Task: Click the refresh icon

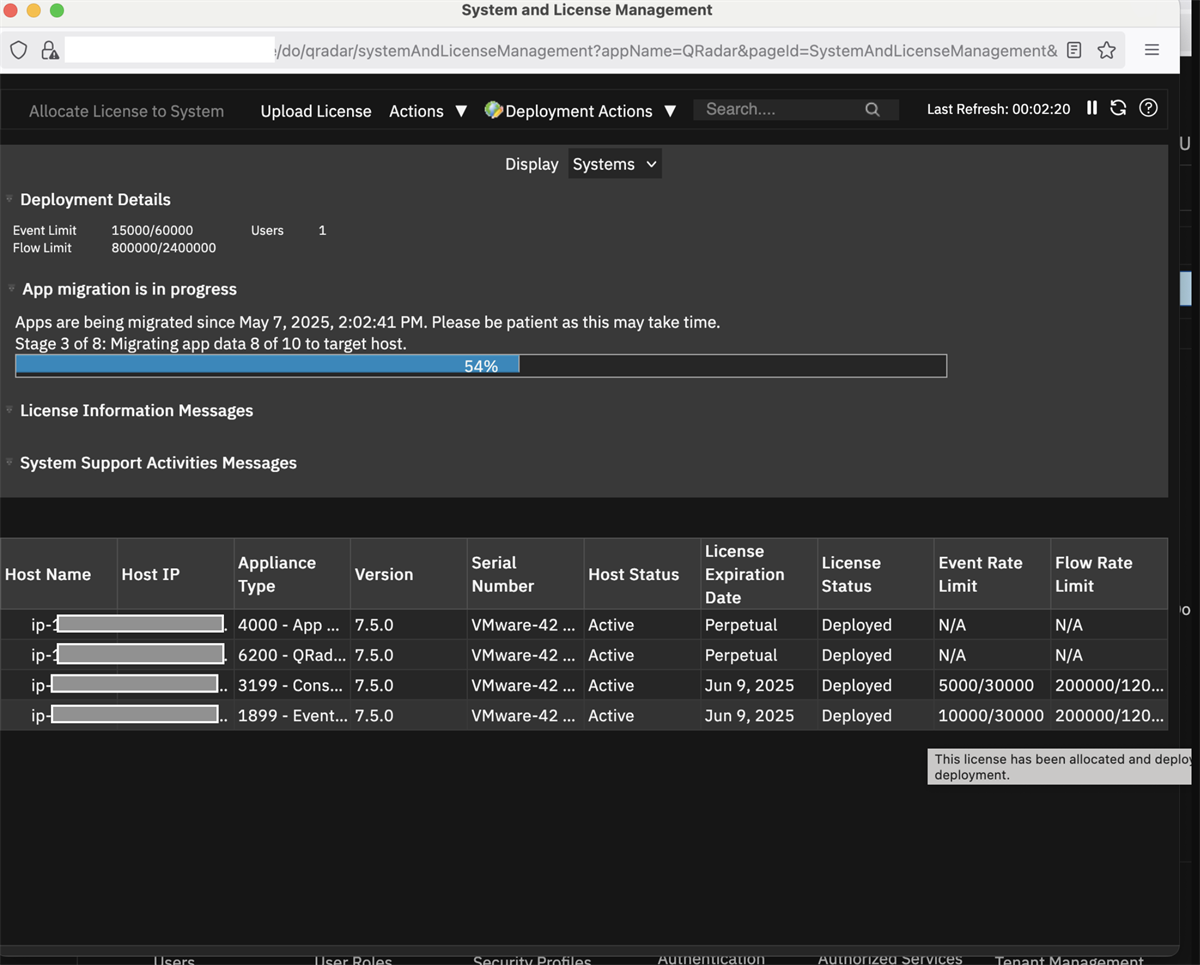Action: pyautogui.click(x=1118, y=108)
